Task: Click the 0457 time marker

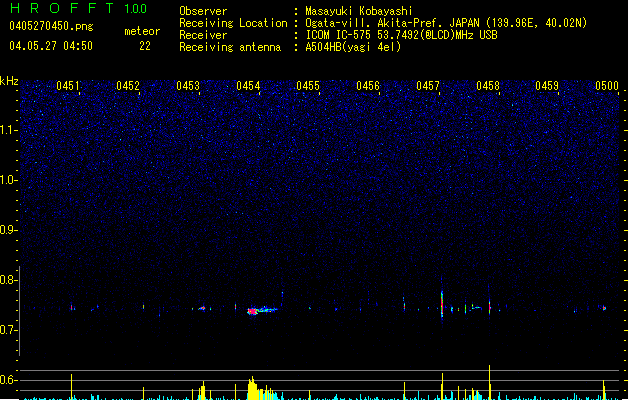Action: tap(428, 85)
